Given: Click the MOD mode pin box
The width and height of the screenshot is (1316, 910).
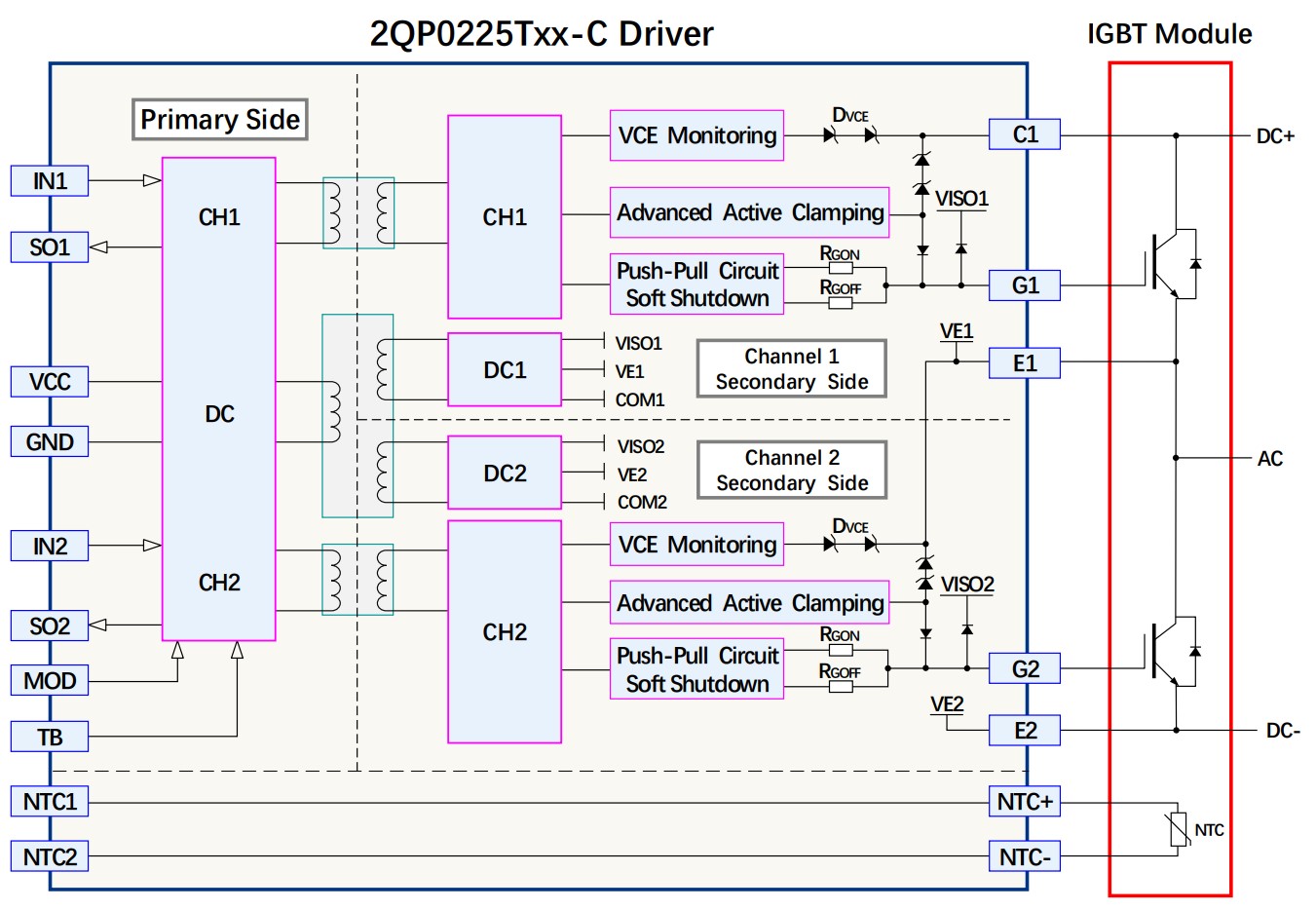Looking at the screenshot, I should tap(50, 681).
